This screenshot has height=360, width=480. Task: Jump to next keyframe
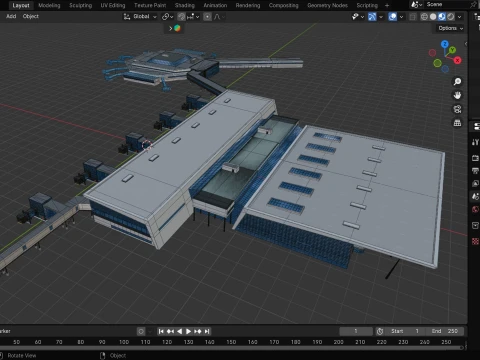click(x=198, y=331)
